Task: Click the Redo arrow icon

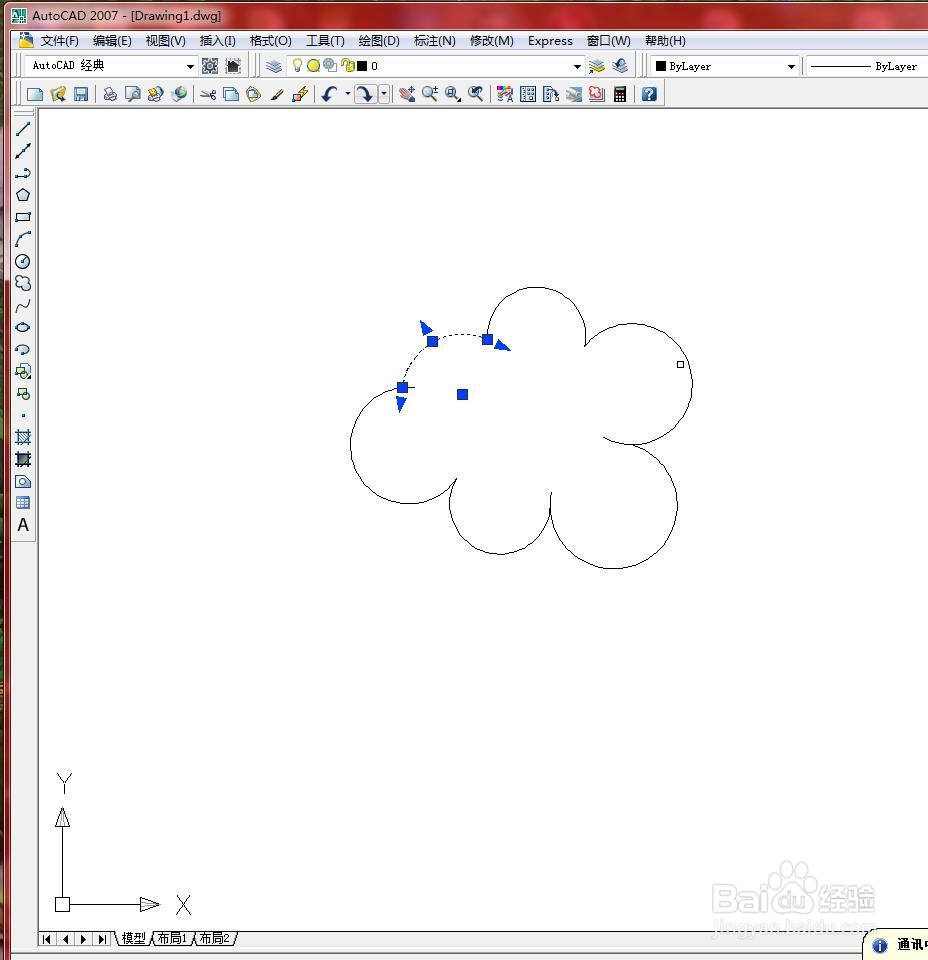Action: click(365, 94)
